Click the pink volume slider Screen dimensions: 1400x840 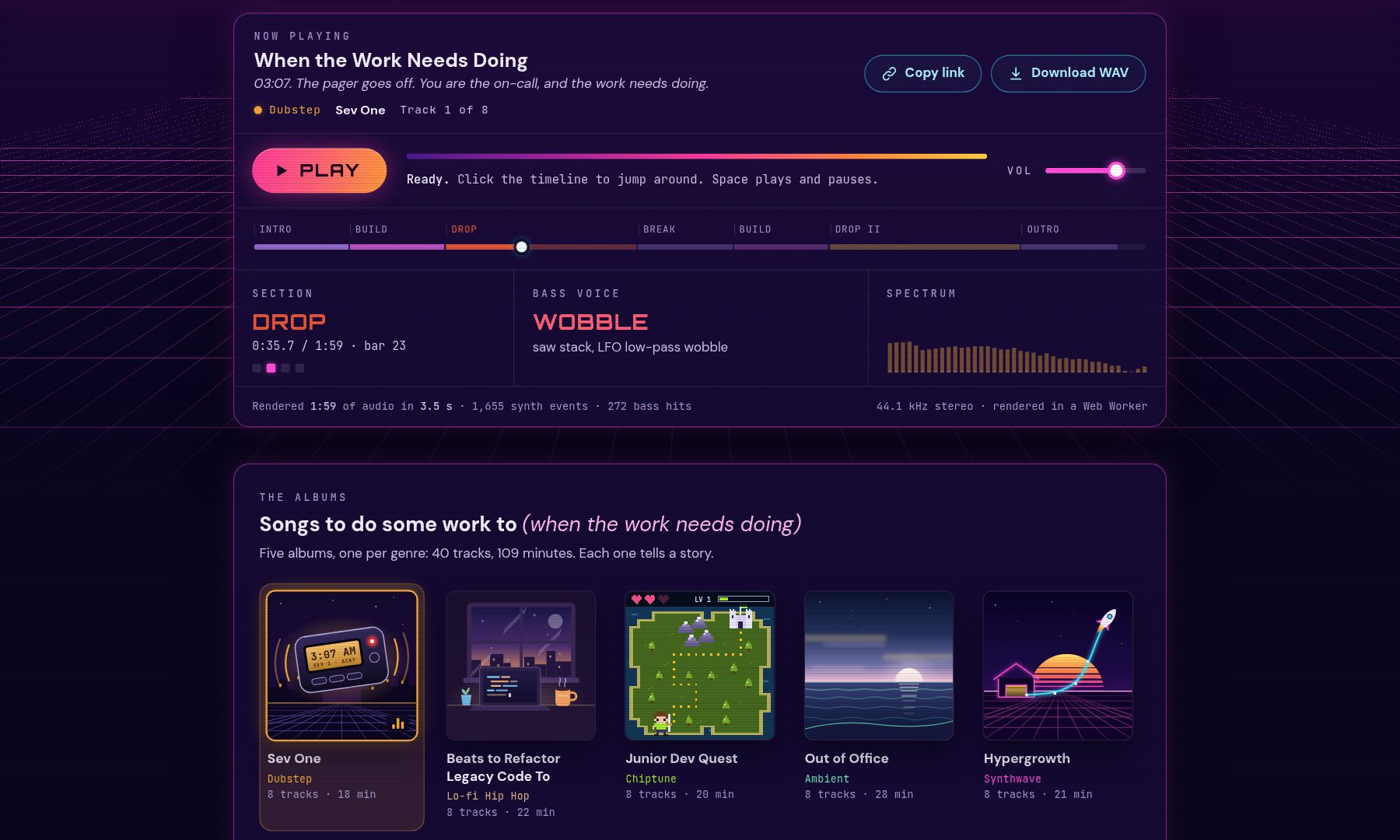tap(1095, 170)
